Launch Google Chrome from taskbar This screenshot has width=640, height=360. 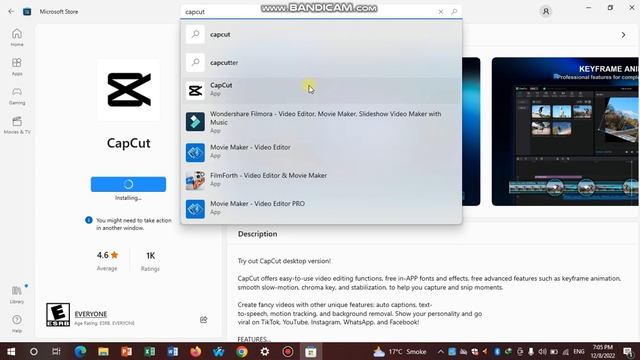pos(242,351)
